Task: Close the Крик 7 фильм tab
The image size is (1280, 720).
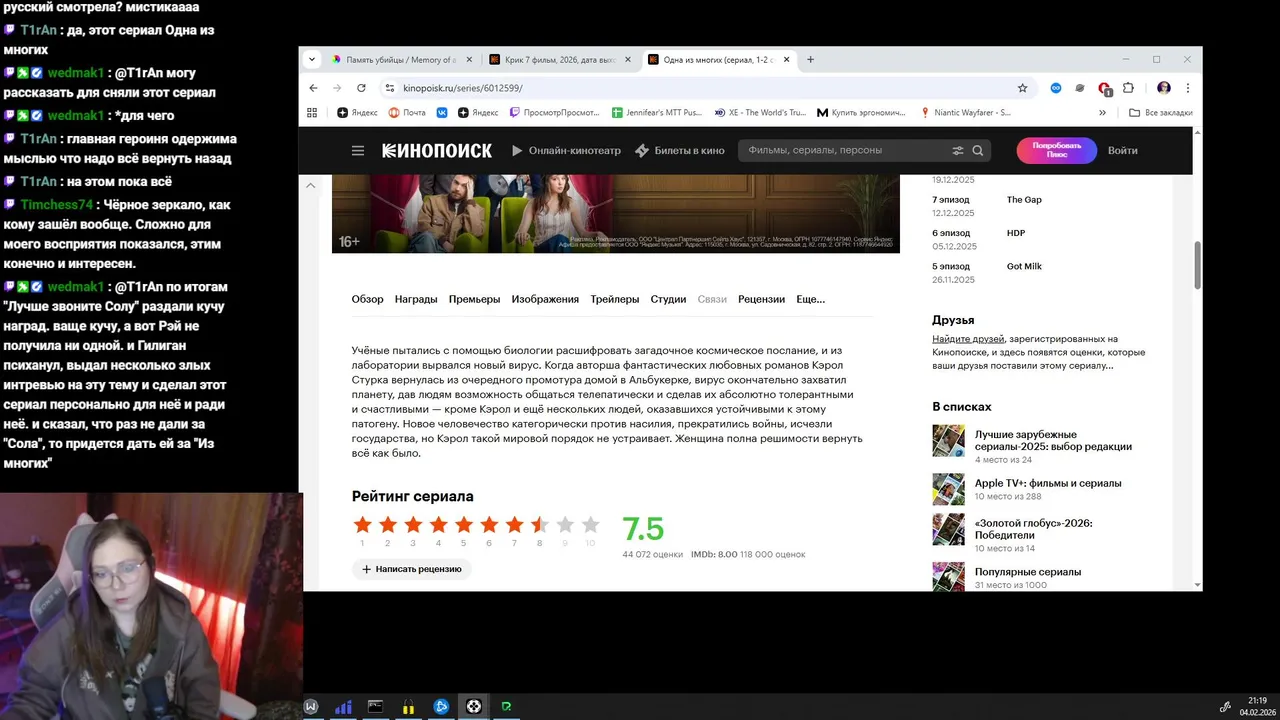Action: point(628,59)
